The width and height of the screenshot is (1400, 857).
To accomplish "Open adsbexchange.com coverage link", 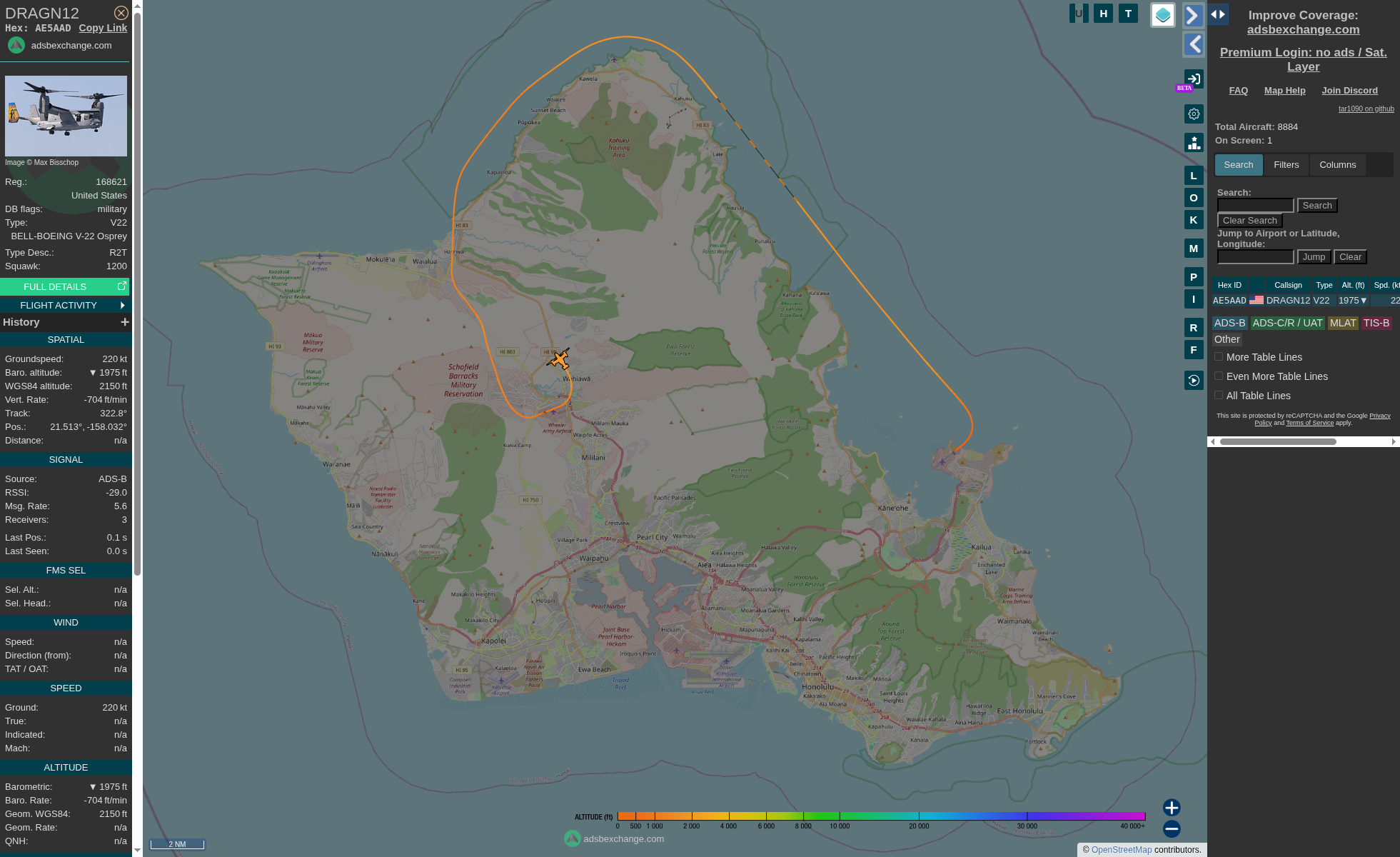I will [1304, 29].
